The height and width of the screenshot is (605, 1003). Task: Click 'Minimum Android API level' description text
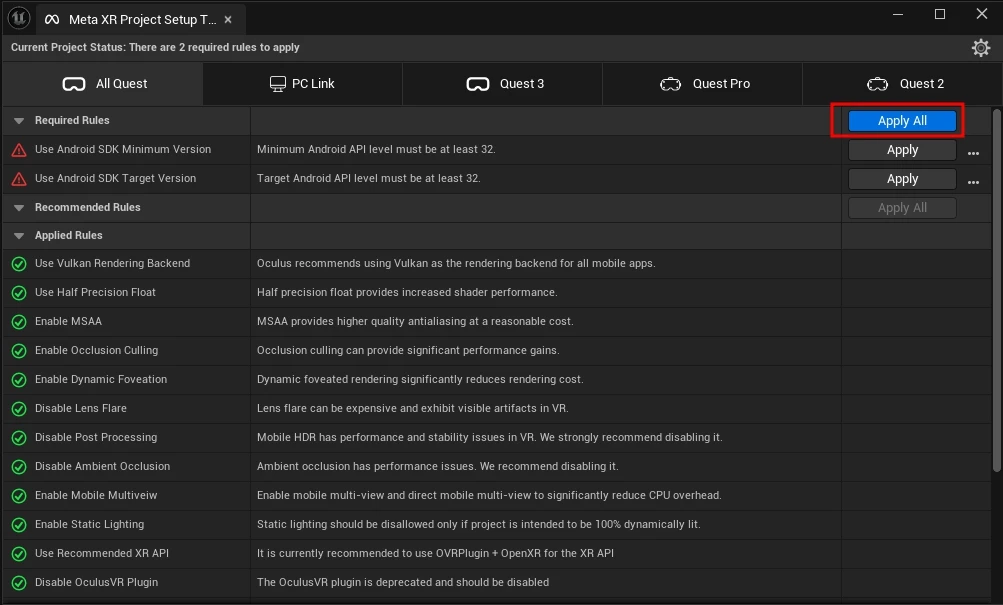[376, 149]
